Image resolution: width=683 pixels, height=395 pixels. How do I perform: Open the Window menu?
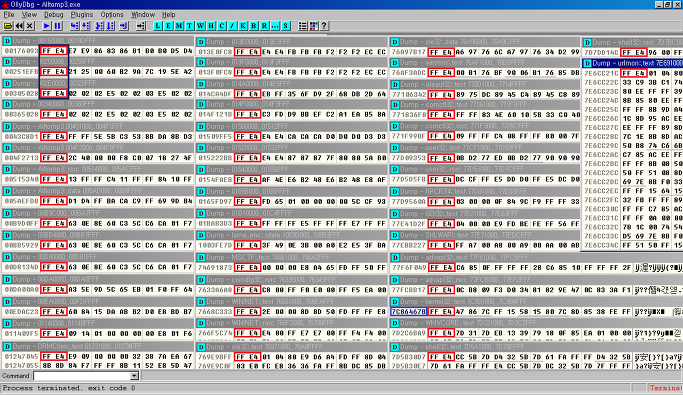143,14
